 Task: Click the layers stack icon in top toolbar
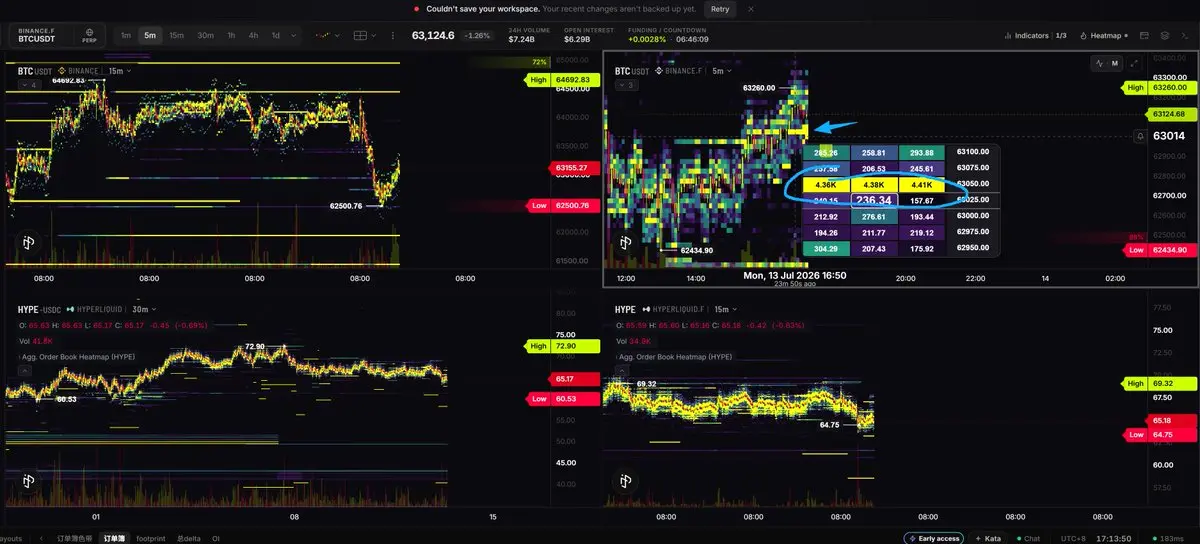click(x=1164, y=35)
